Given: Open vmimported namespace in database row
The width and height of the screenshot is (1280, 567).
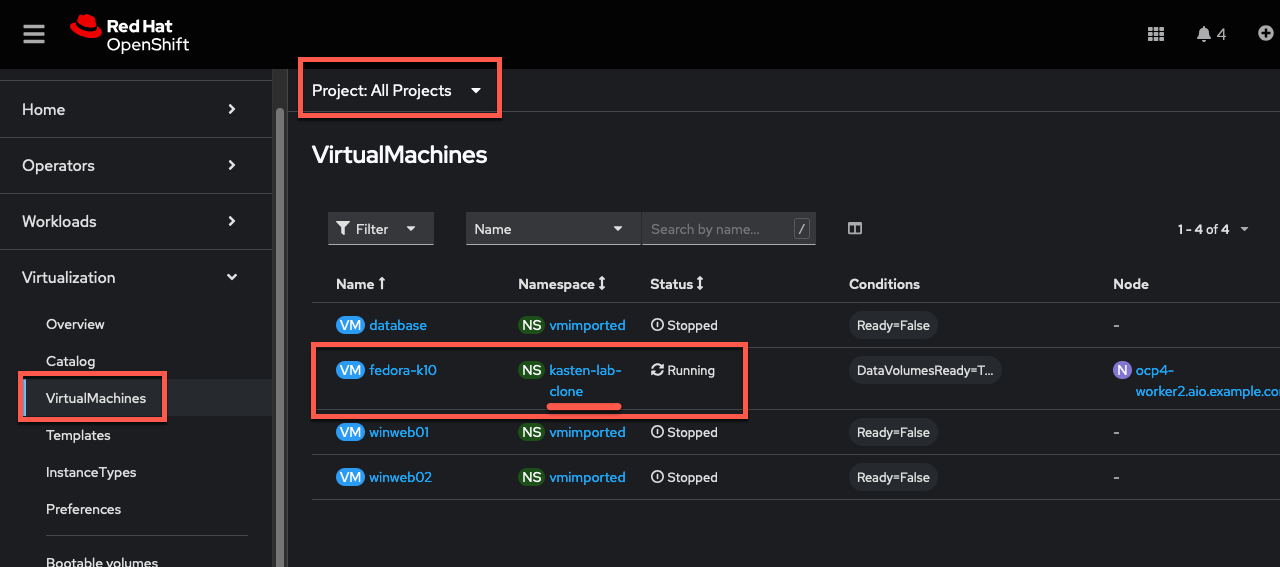Looking at the screenshot, I should (x=587, y=325).
